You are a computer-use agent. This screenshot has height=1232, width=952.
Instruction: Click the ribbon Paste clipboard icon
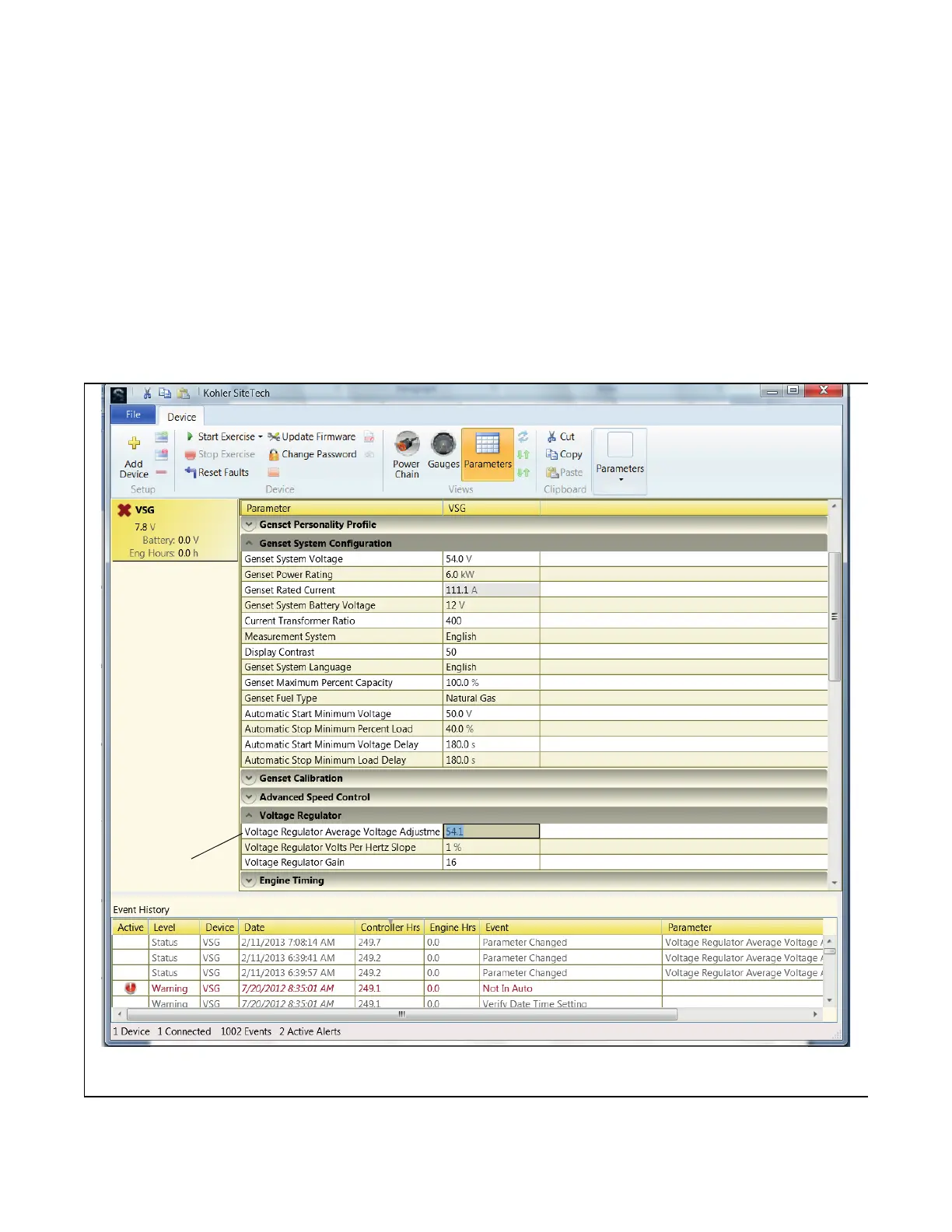[x=552, y=472]
